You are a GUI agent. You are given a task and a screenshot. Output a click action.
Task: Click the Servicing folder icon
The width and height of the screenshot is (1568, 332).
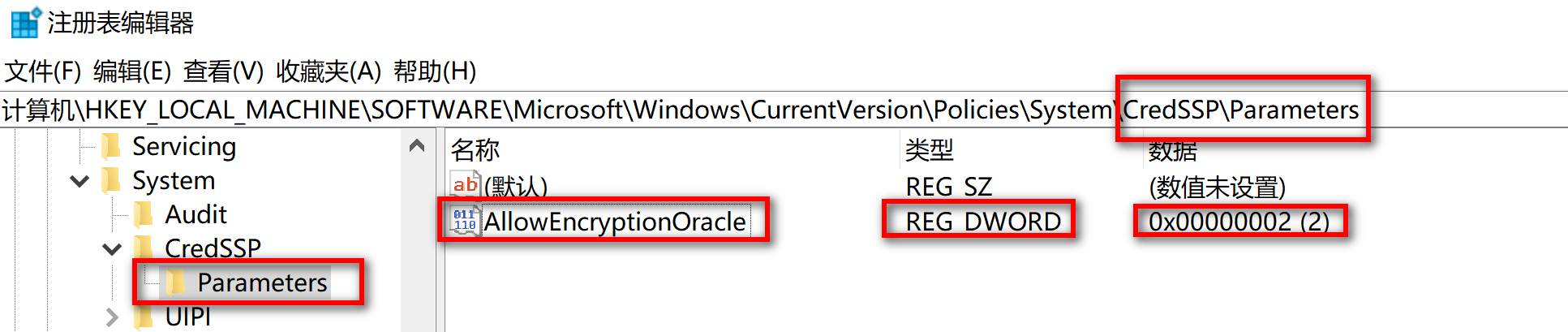tap(112, 147)
